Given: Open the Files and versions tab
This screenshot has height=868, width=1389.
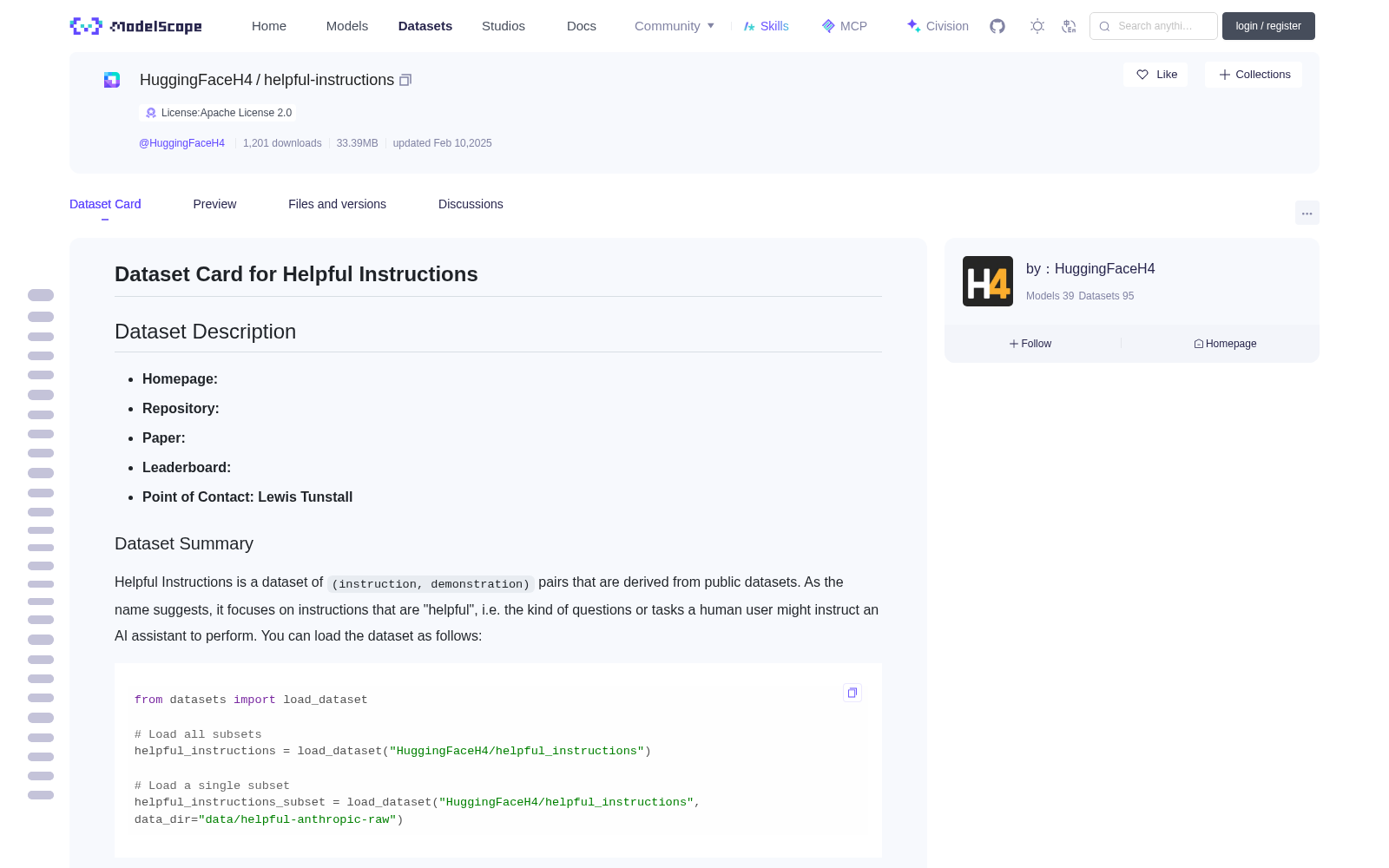Looking at the screenshot, I should pos(337,204).
